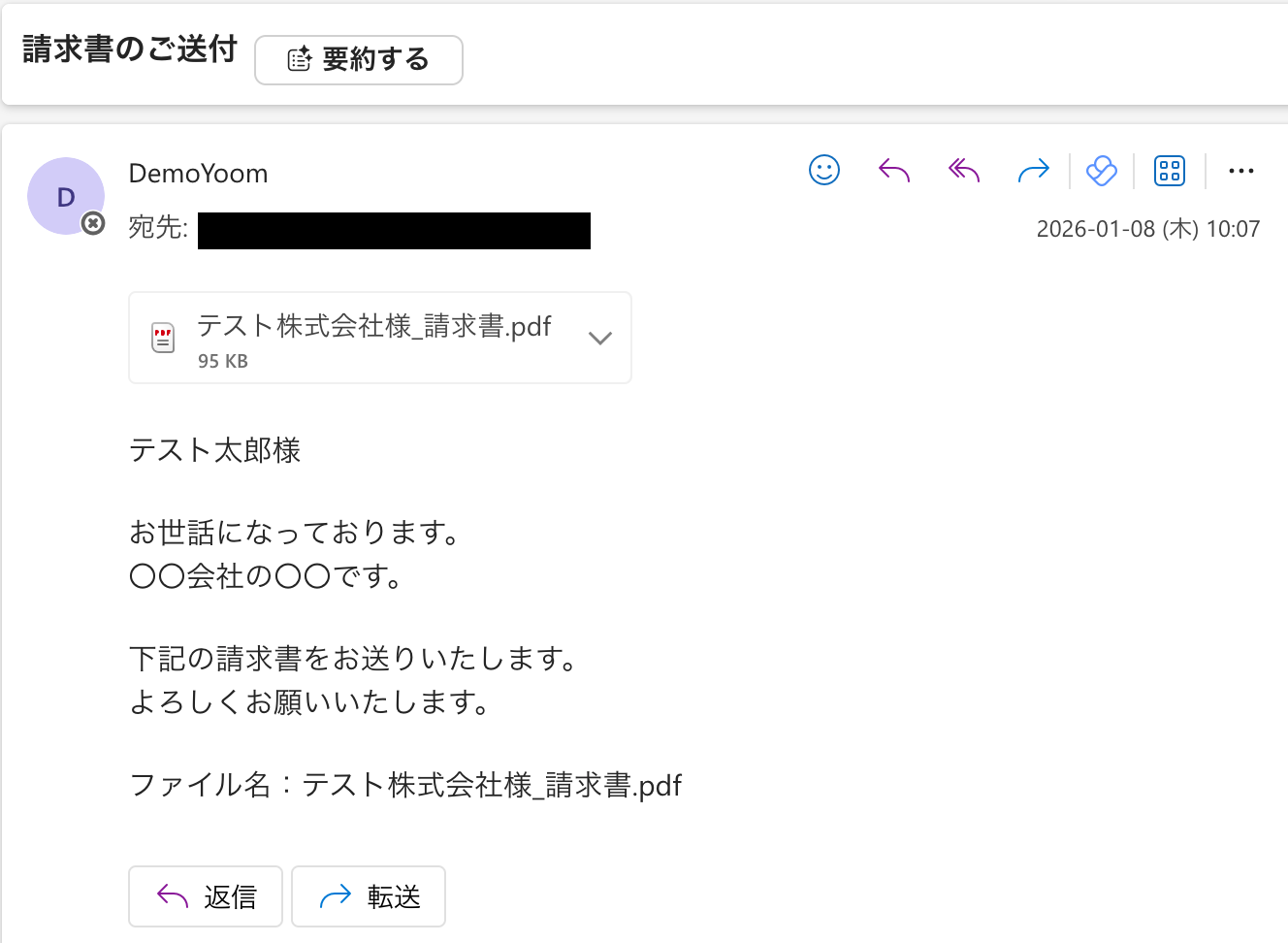Click the 2026-01-08 10:07 timestamp
This screenshot has width=1288, height=943.
pyautogui.click(x=1148, y=229)
